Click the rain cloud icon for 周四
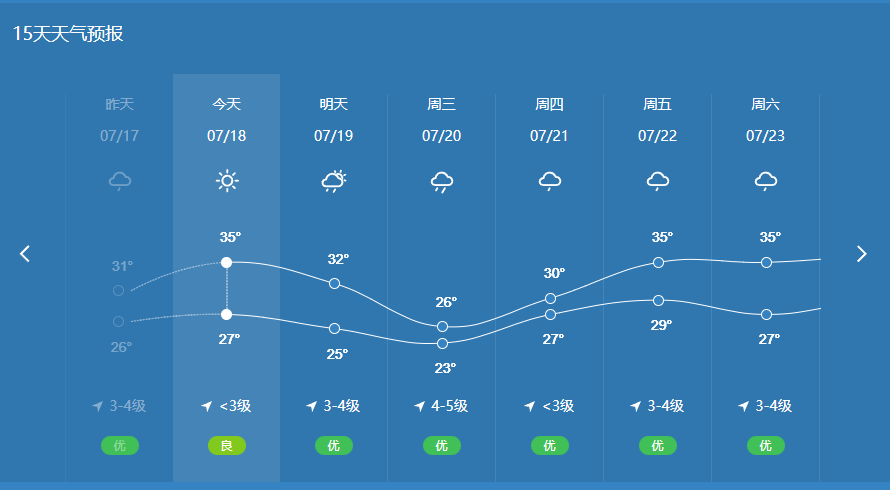 click(549, 181)
